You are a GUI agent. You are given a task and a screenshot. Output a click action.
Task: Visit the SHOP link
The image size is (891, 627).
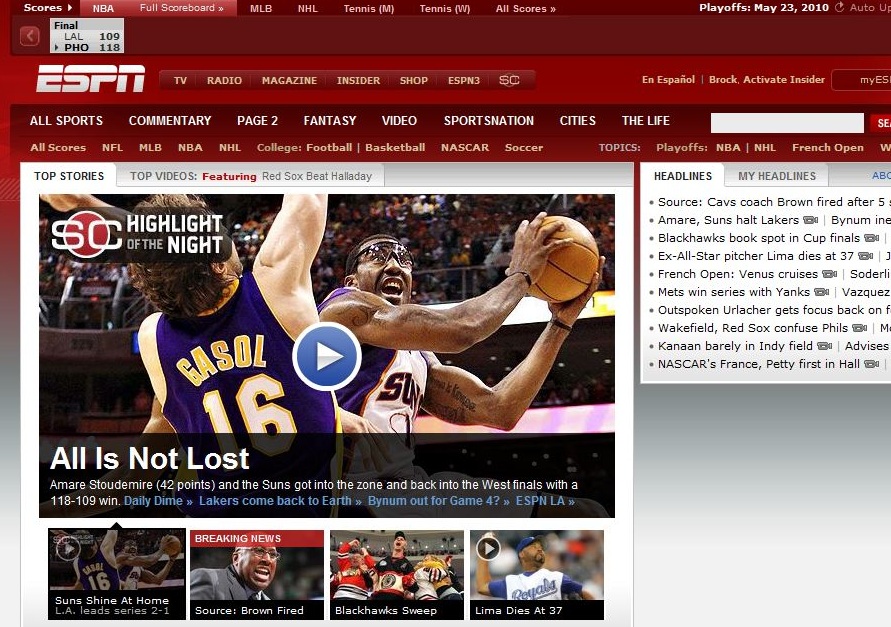click(x=414, y=80)
